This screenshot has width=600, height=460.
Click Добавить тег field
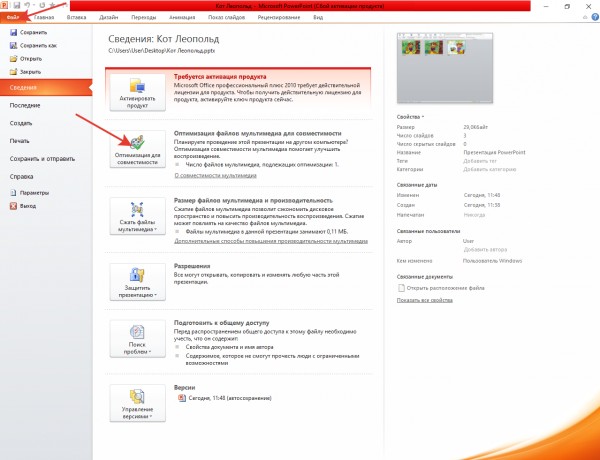480,161
